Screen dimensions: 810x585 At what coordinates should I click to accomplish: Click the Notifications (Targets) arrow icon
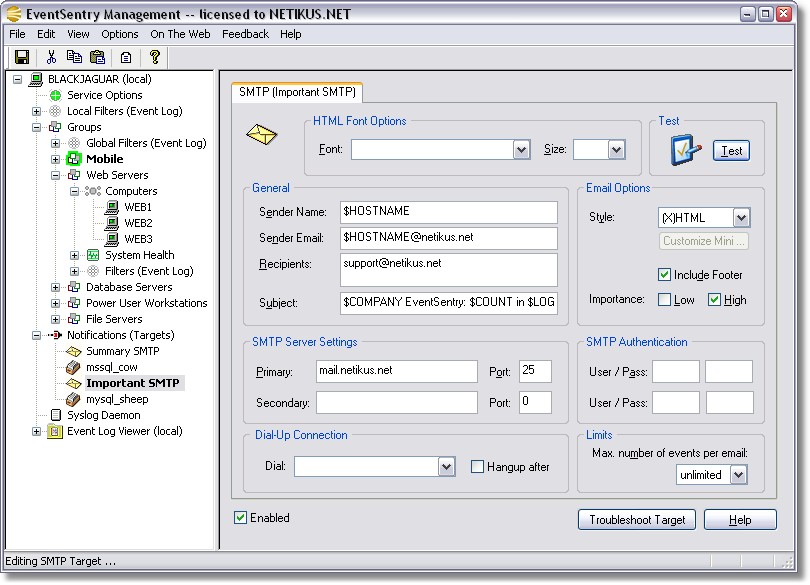pyautogui.click(x=55, y=335)
